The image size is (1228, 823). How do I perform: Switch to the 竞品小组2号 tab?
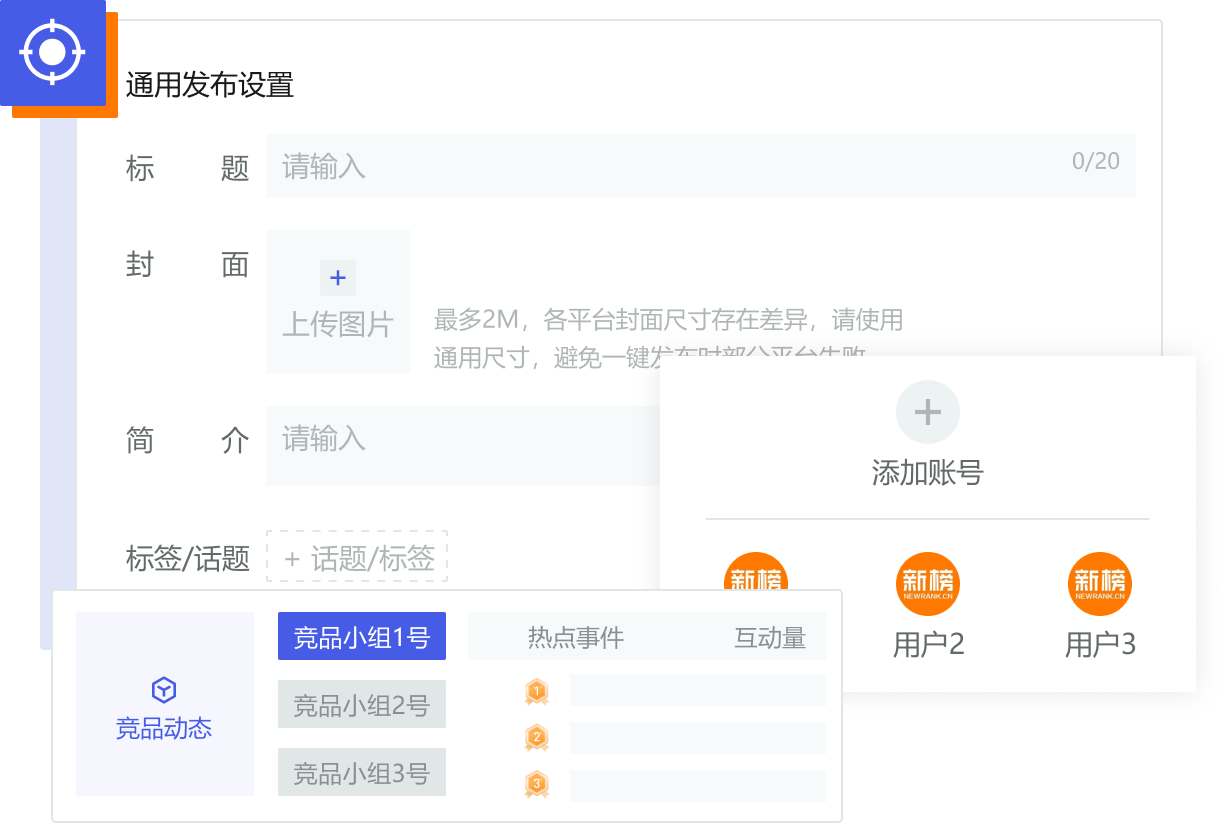(x=362, y=705)
